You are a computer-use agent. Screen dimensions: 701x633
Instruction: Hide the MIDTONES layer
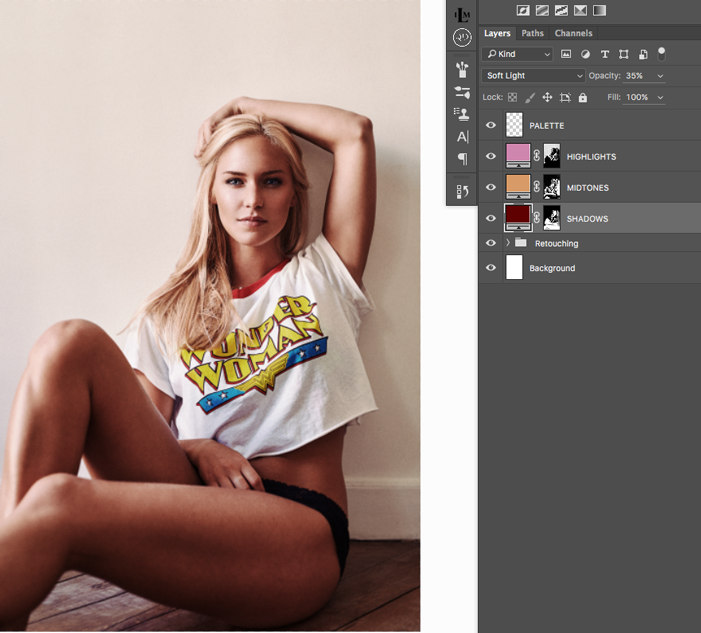(x=490, y=187)
